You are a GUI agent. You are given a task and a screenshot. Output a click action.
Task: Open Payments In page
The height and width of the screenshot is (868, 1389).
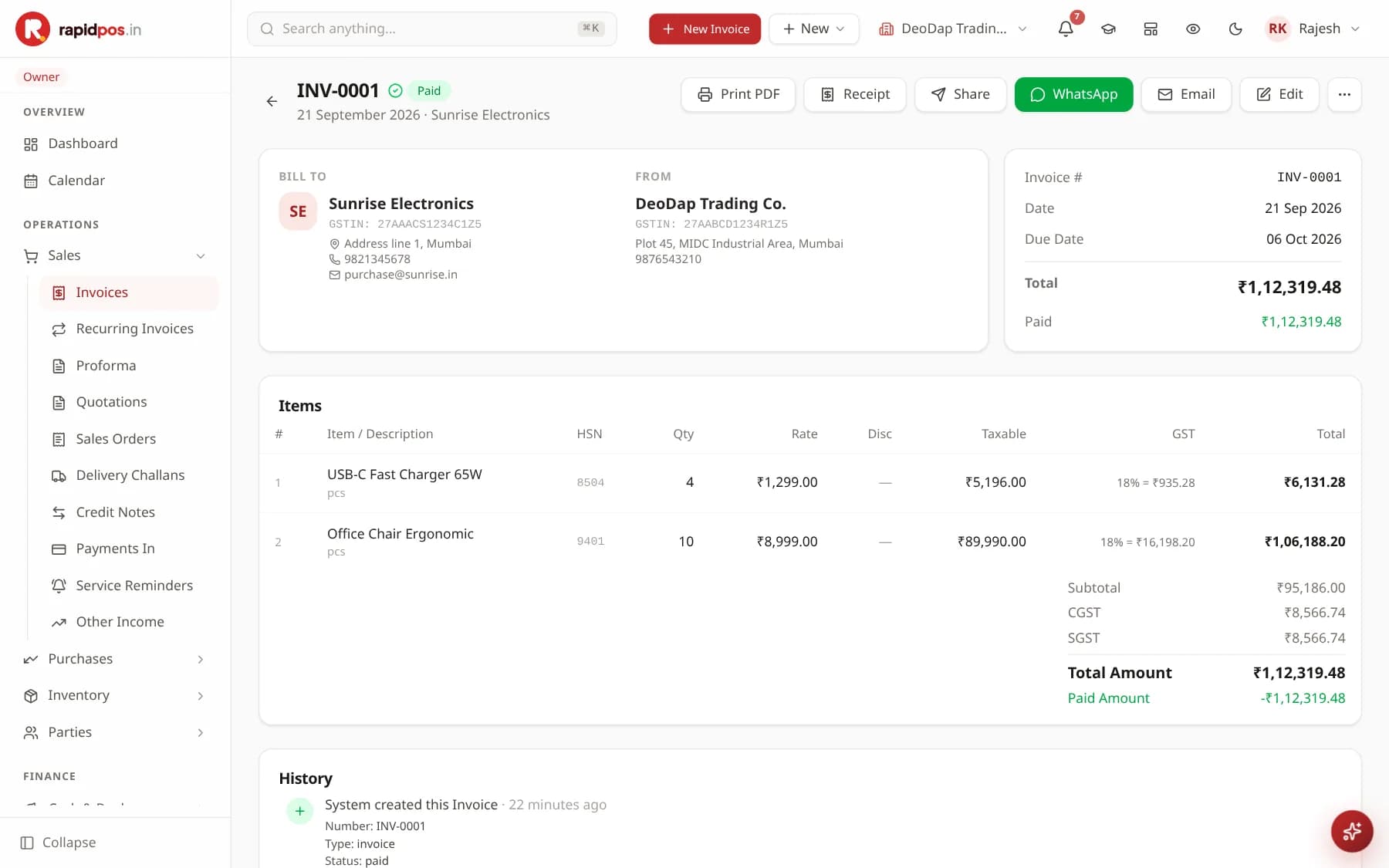pyautogui.click(x=129, y=549)
